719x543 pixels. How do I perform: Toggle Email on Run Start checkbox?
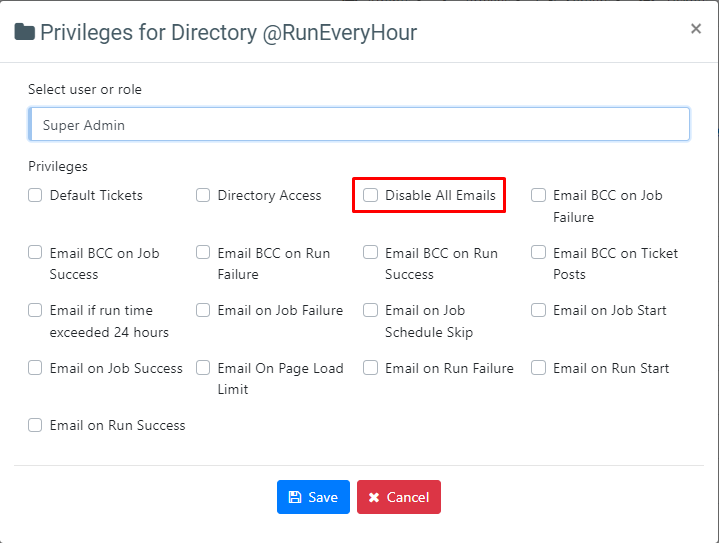click(x=539, y=368)
